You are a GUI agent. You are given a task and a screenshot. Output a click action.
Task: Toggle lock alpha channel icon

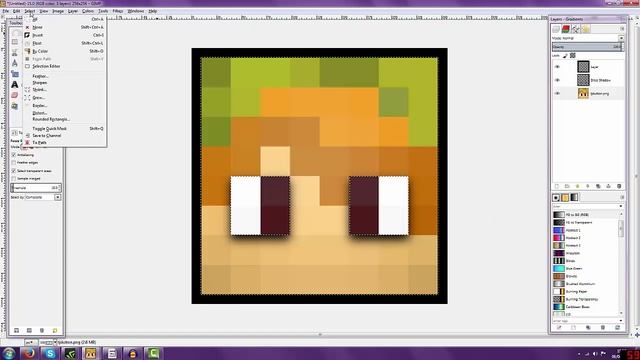point(573,56)
